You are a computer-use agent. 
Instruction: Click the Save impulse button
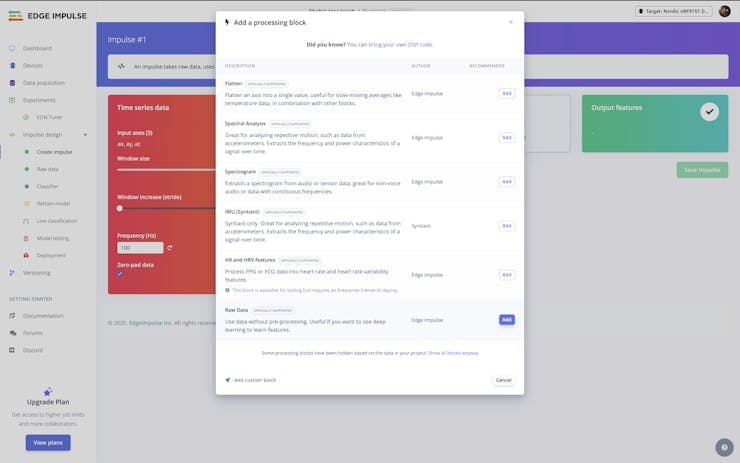coord(702,170)
